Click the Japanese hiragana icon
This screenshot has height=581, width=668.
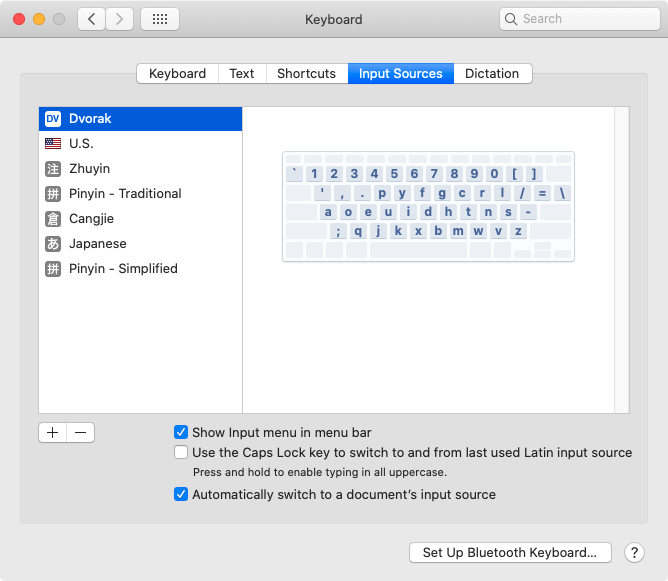53,244
